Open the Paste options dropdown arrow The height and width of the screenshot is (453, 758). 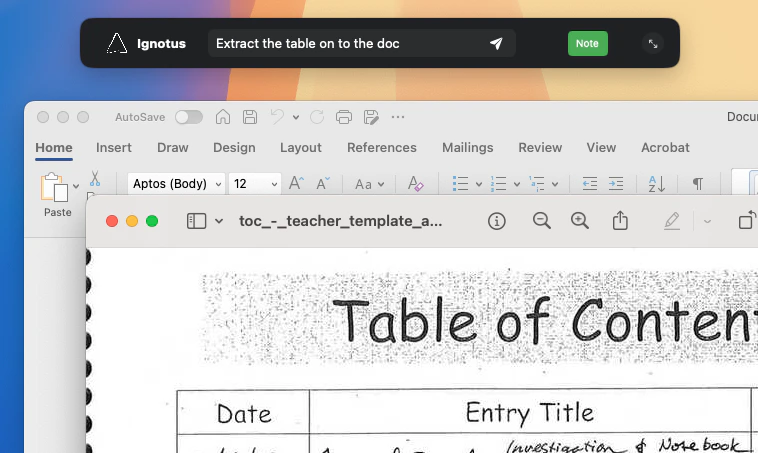[76, 186]
